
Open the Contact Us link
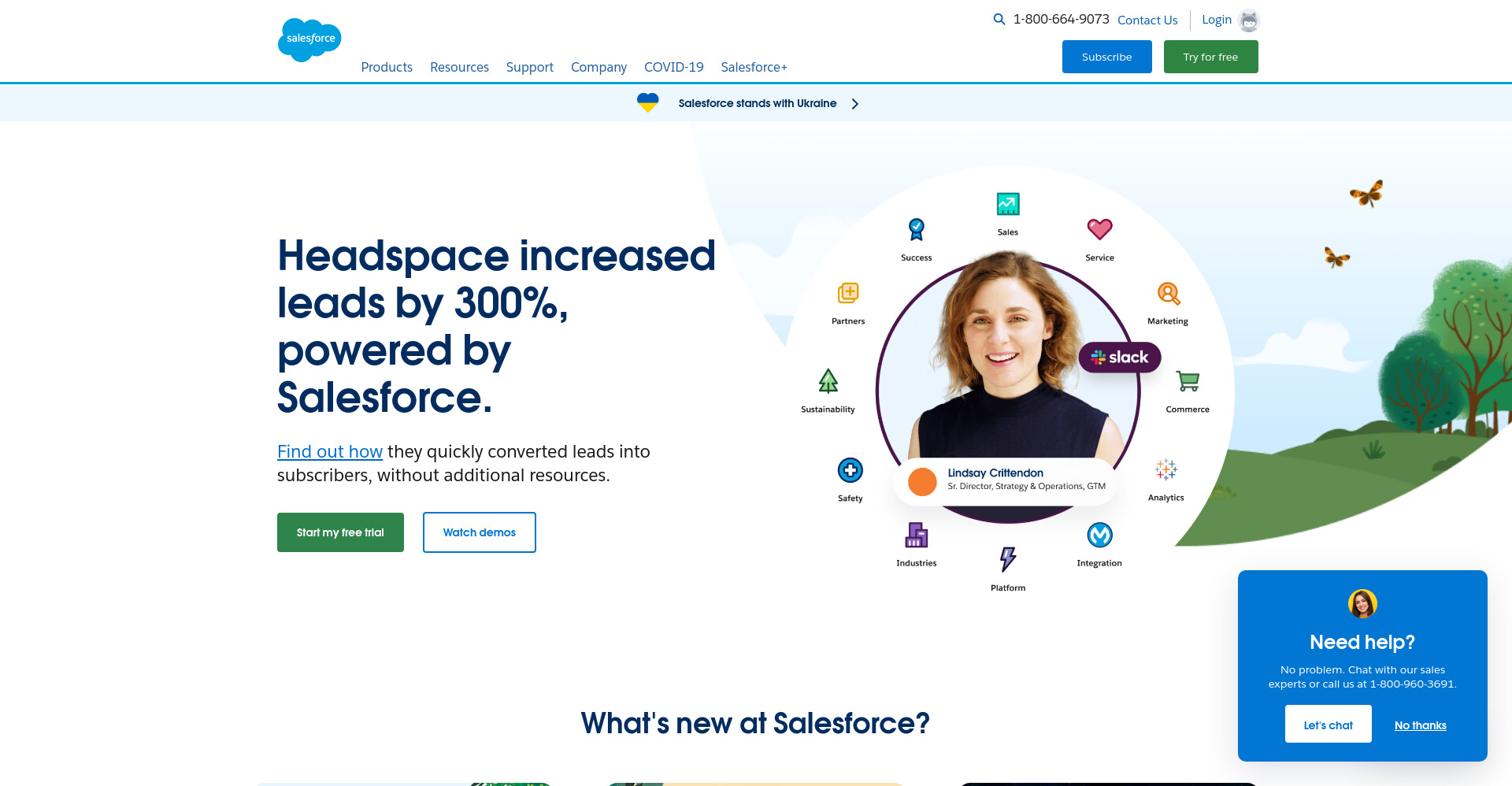coord(1147,20)
